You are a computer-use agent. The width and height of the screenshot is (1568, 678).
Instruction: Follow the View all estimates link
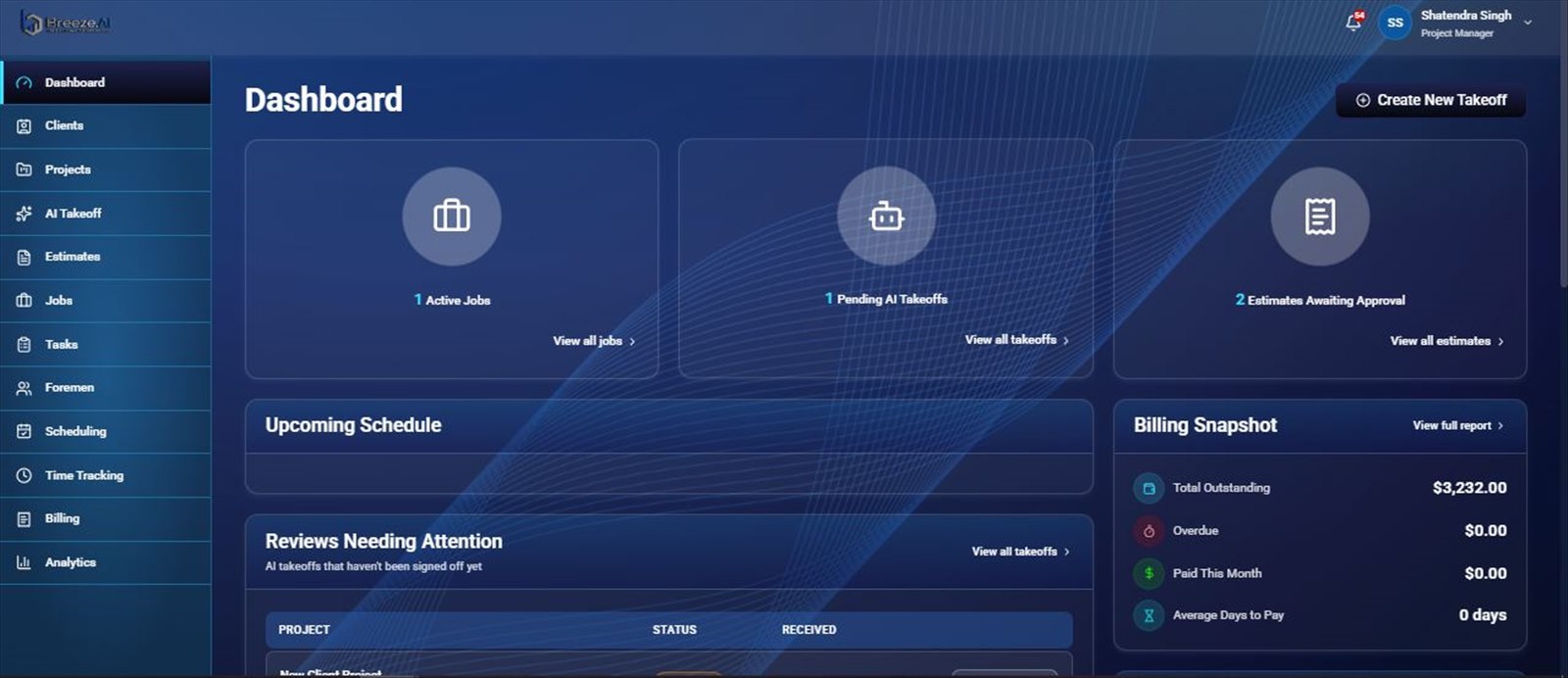coord(1446,341)
